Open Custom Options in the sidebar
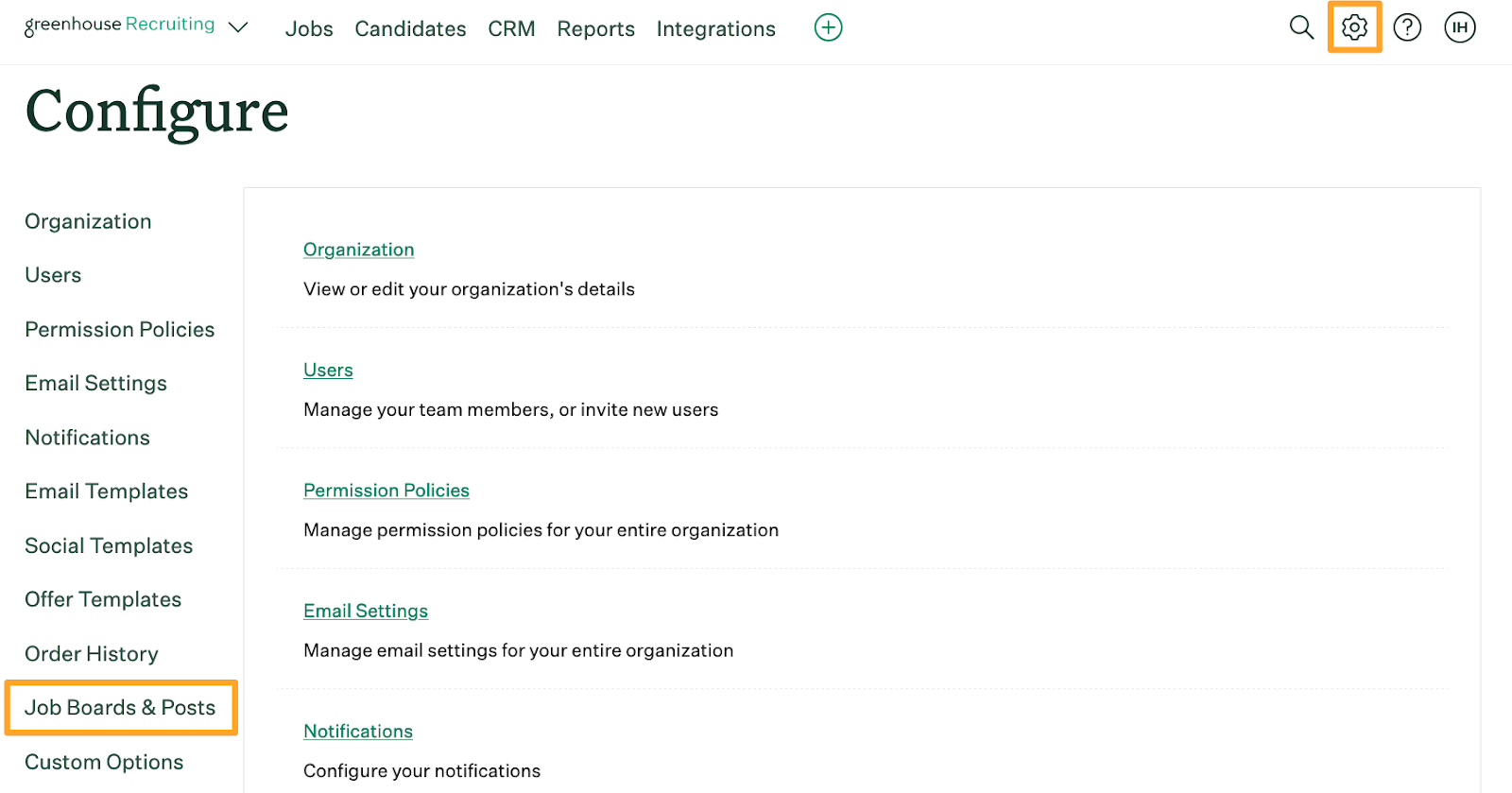Image resolution: width=1512 pixels, height=793 pixels. (104, 762)
